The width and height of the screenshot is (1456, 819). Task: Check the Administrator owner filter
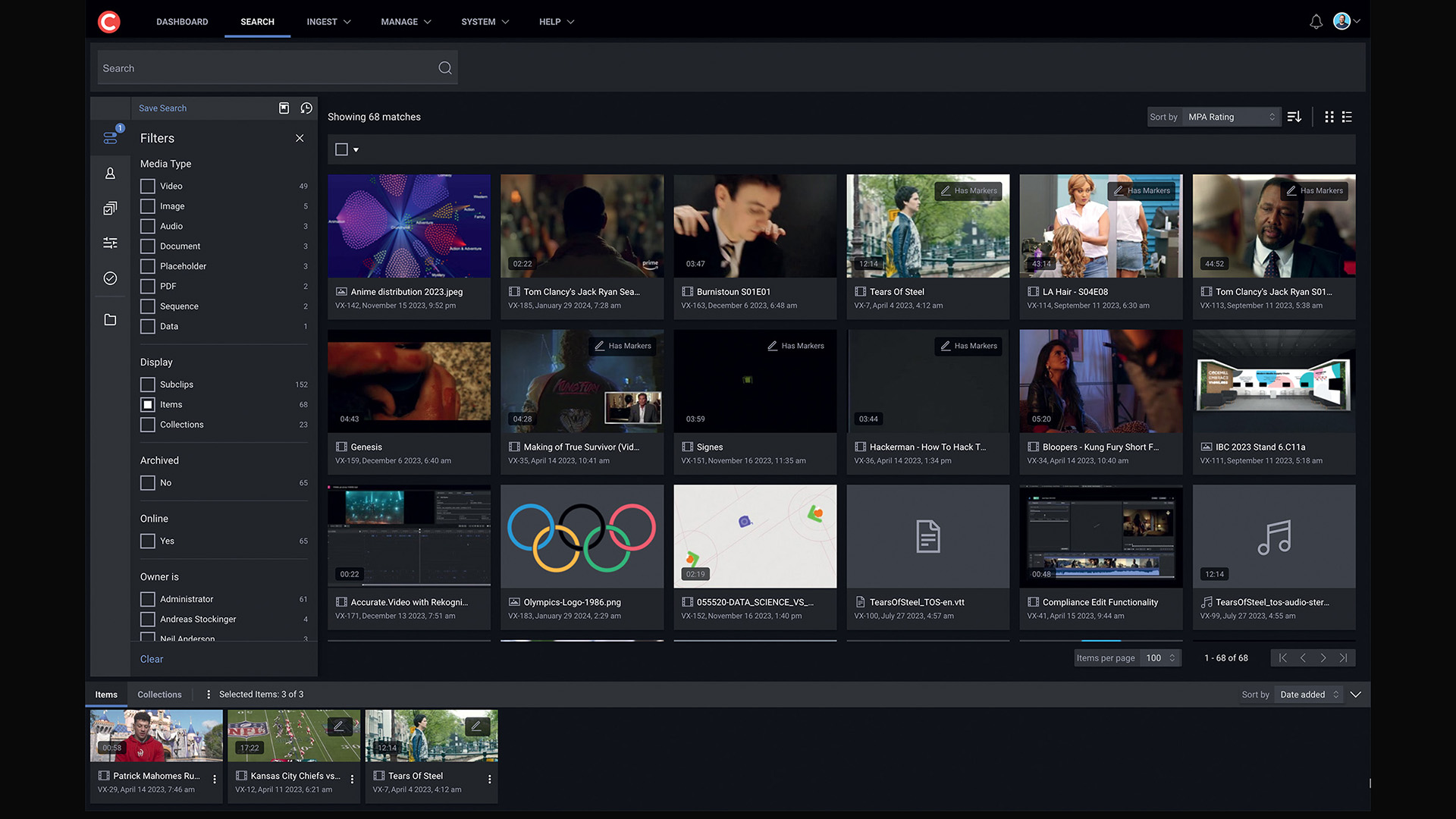pos(148,599)
